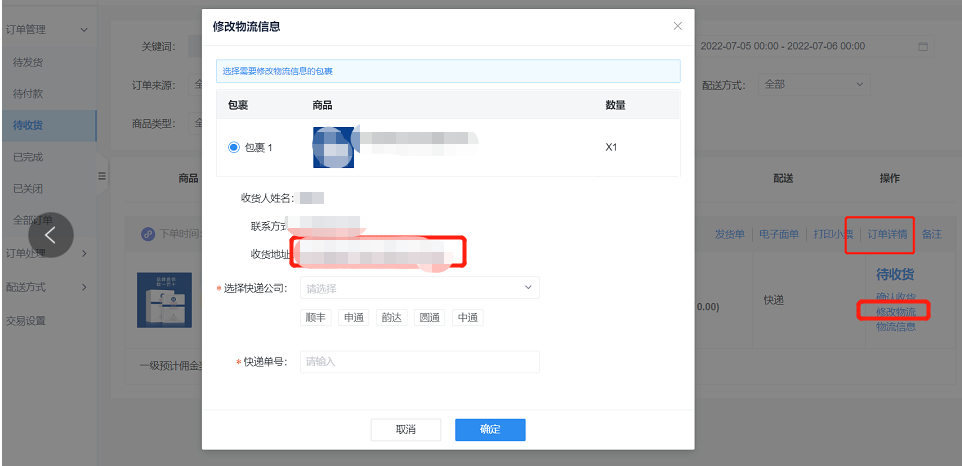Viewport: 962px width, 466px height.
Task: Click the round icon beside 下单时间
Action: point(147,234)
